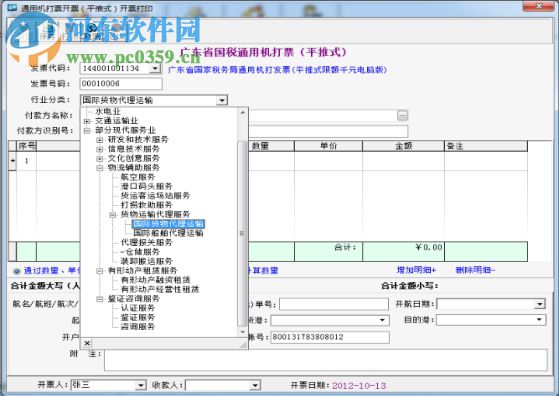
Task: Click the 删除明细- link
Action: click(x=475, y=270)
